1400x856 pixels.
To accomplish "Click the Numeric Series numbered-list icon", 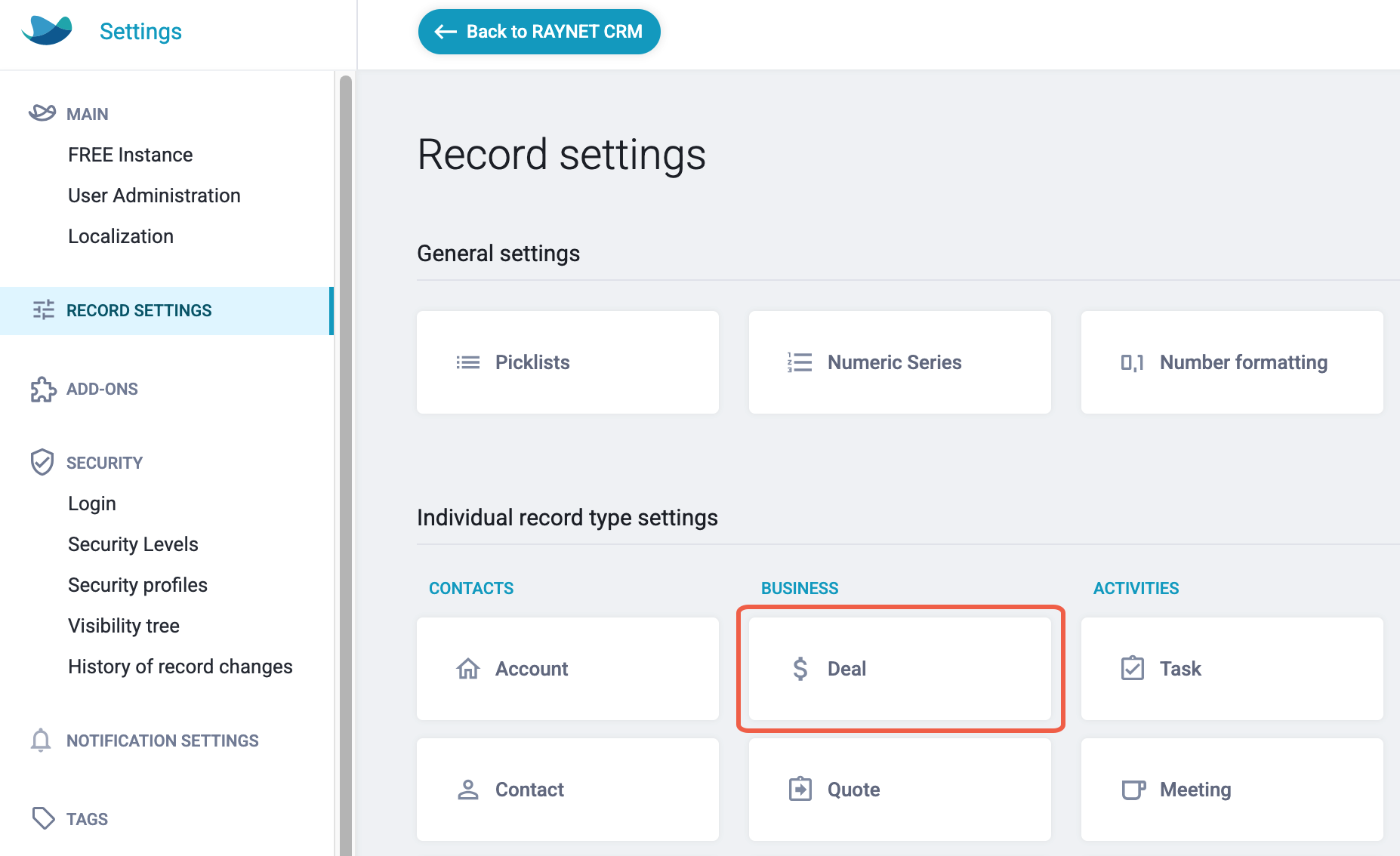I will [x=800, y=362].
